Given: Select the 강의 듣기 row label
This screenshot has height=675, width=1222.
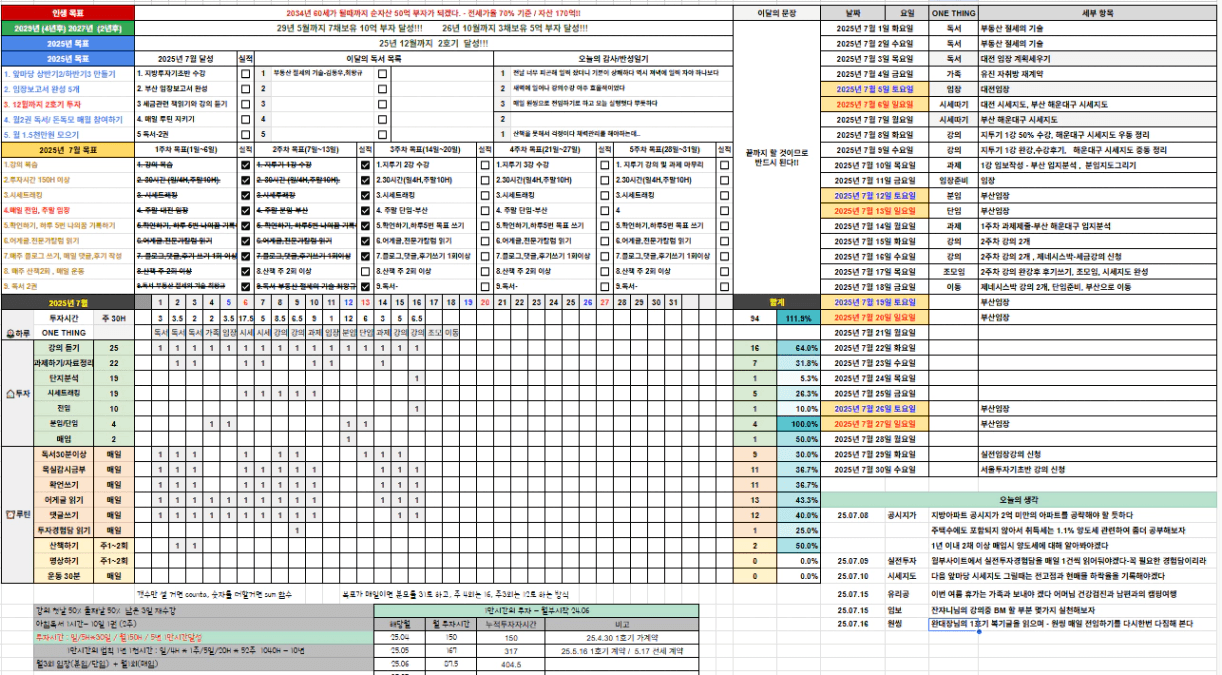Looking at the screenshot, I should pos(63,347).
